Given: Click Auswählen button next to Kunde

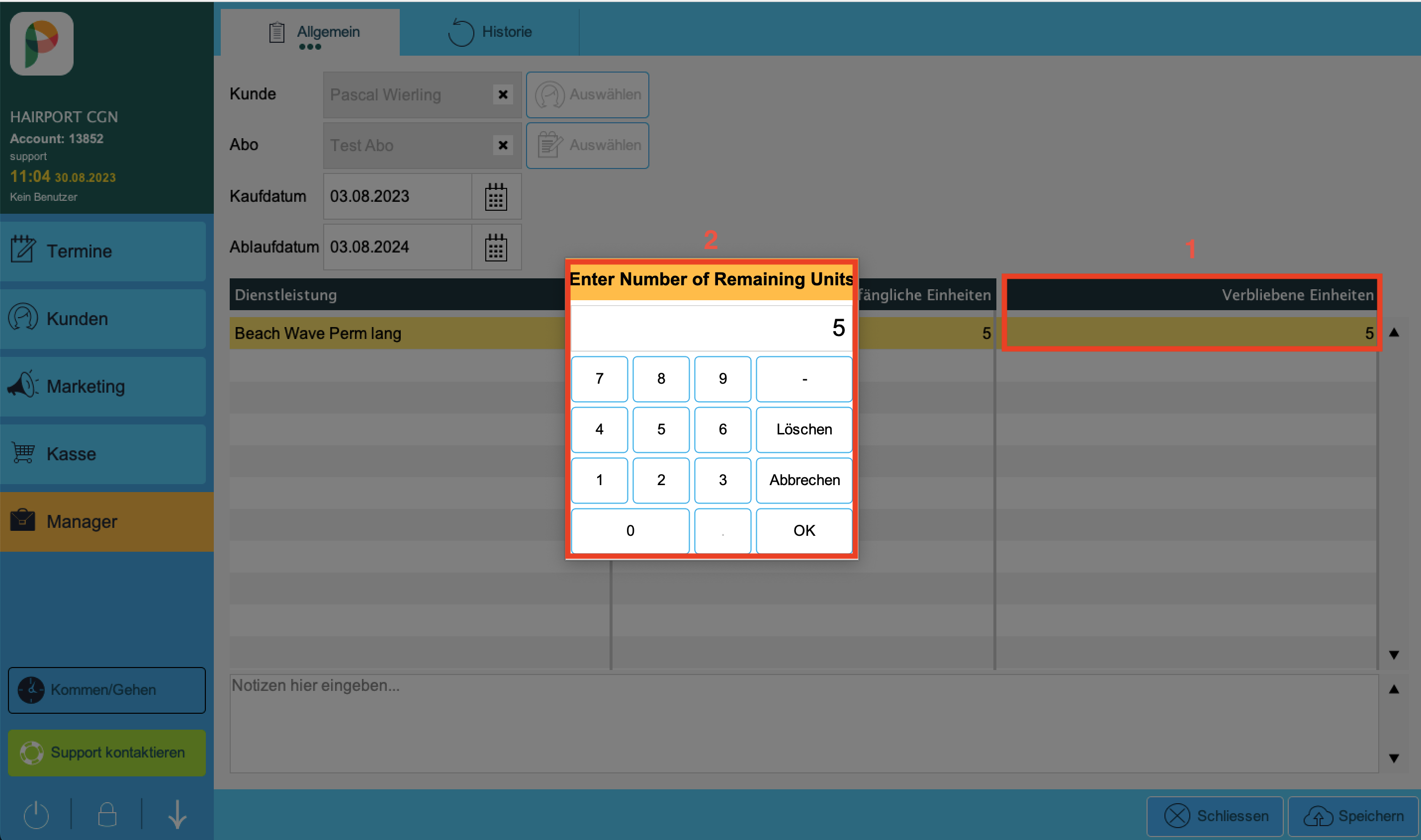Looking at the screenshot, I should pos(588,94).
